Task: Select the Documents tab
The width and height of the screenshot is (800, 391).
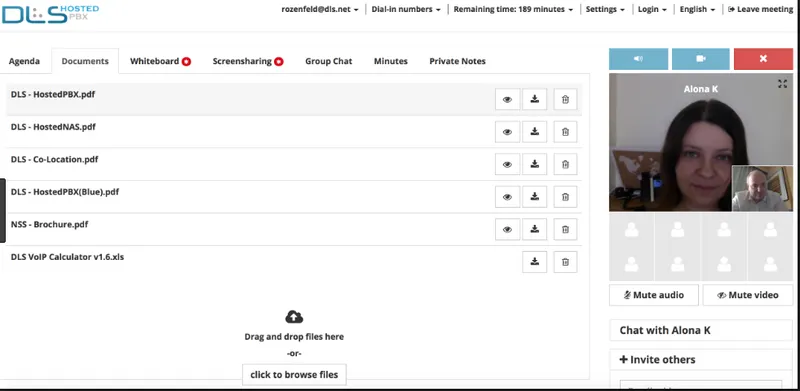Action: click(85, 61)
